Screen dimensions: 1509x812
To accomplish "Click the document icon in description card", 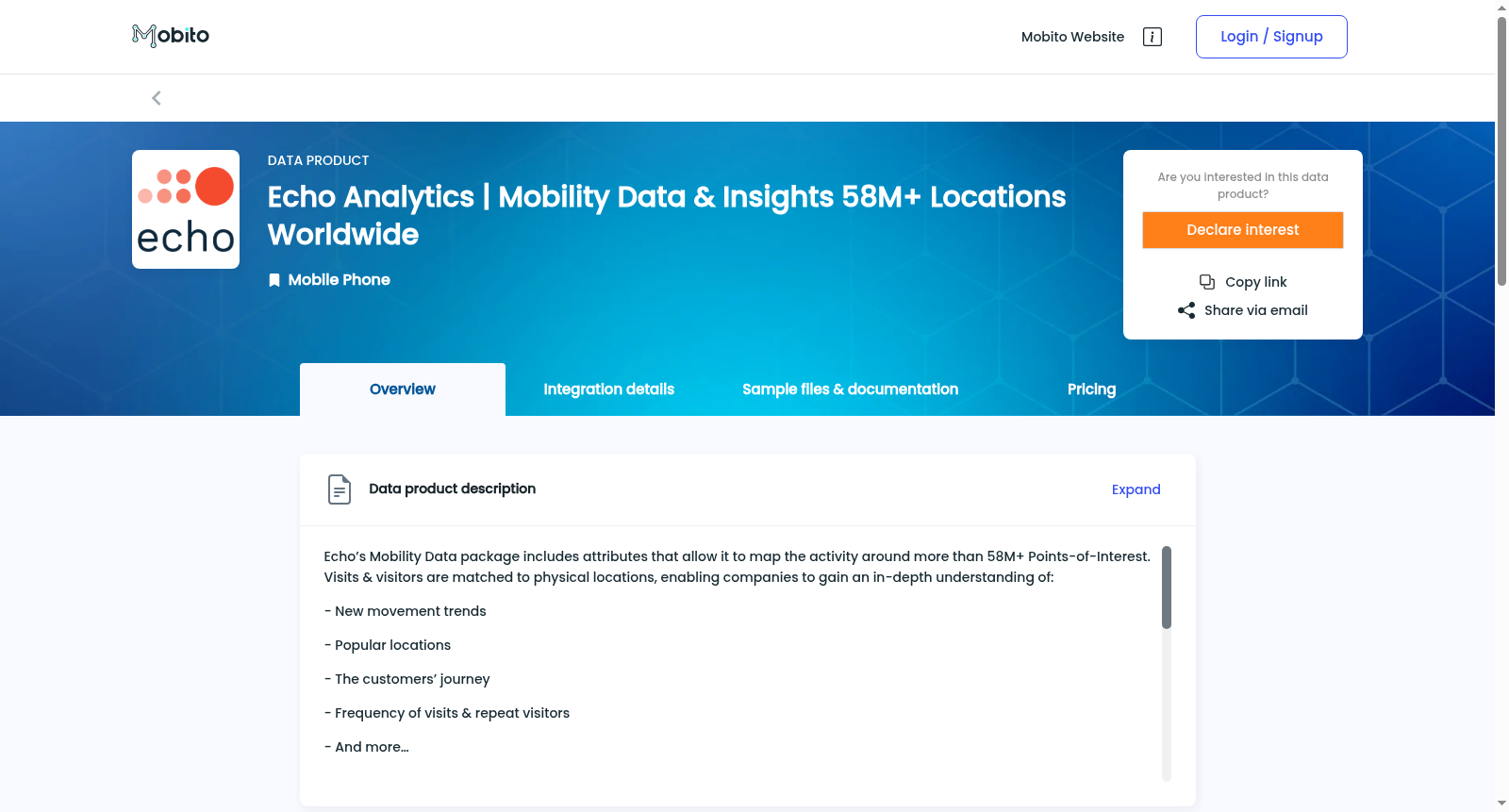I will pyautogui.click(x=340, y=489).
